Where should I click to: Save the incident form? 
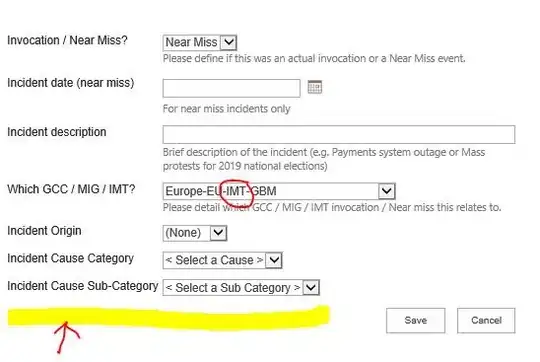pos(416,320)
